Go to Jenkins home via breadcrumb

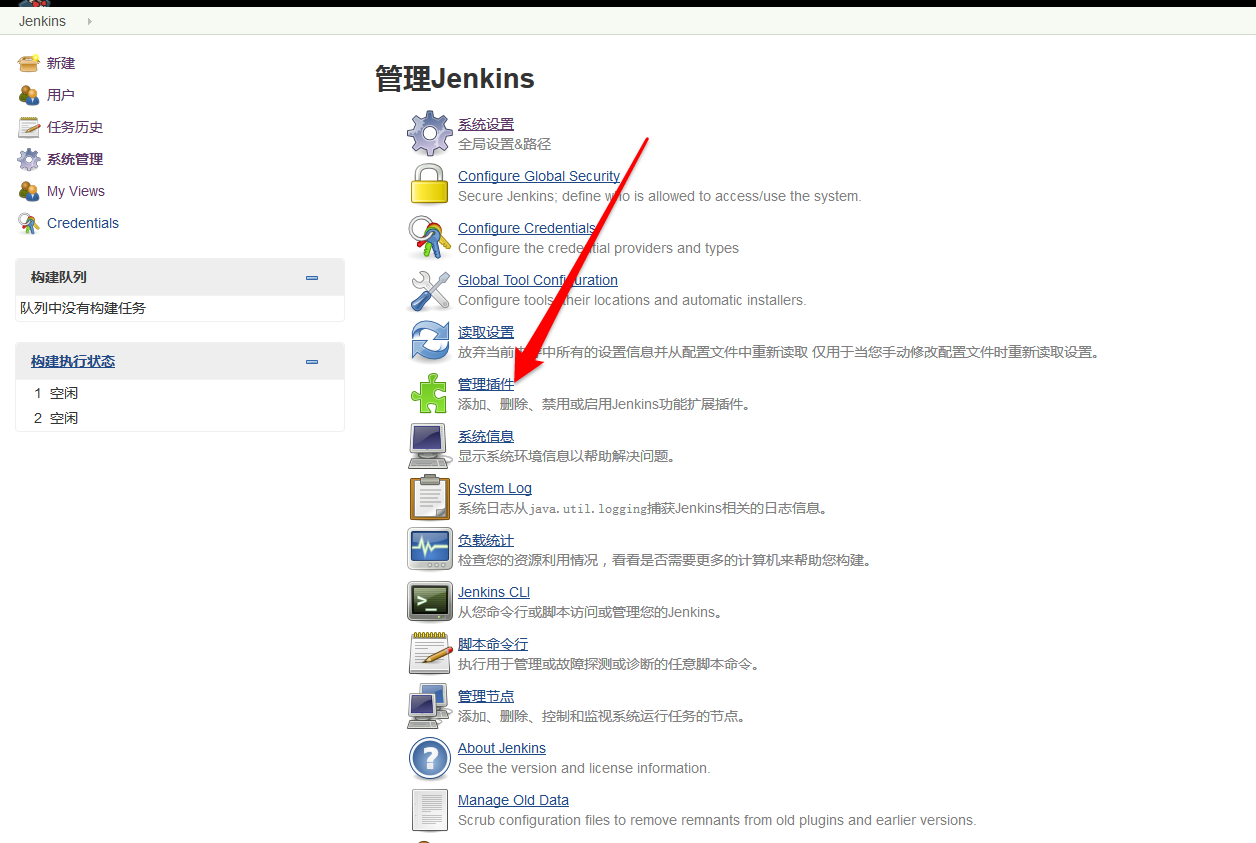click(x=42, y=21)
